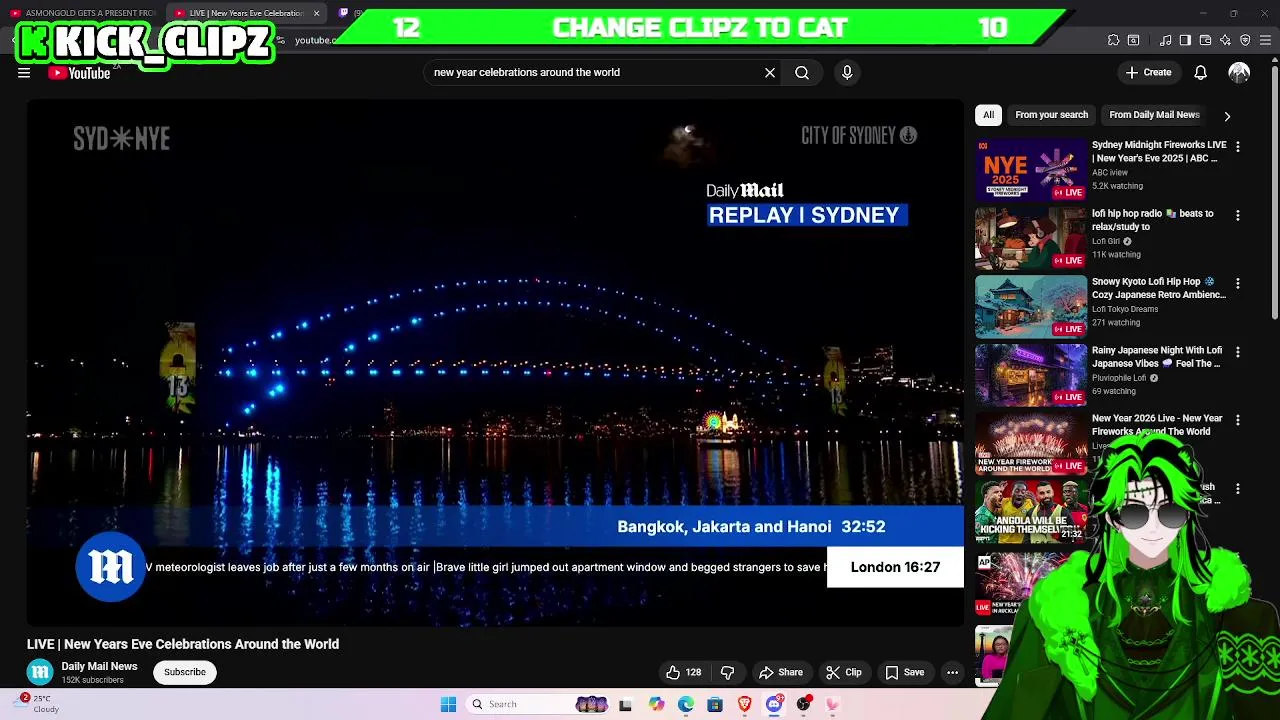Screen dimensions: 1280x720
Task: Click the Create button
Action: point(1148,72)
